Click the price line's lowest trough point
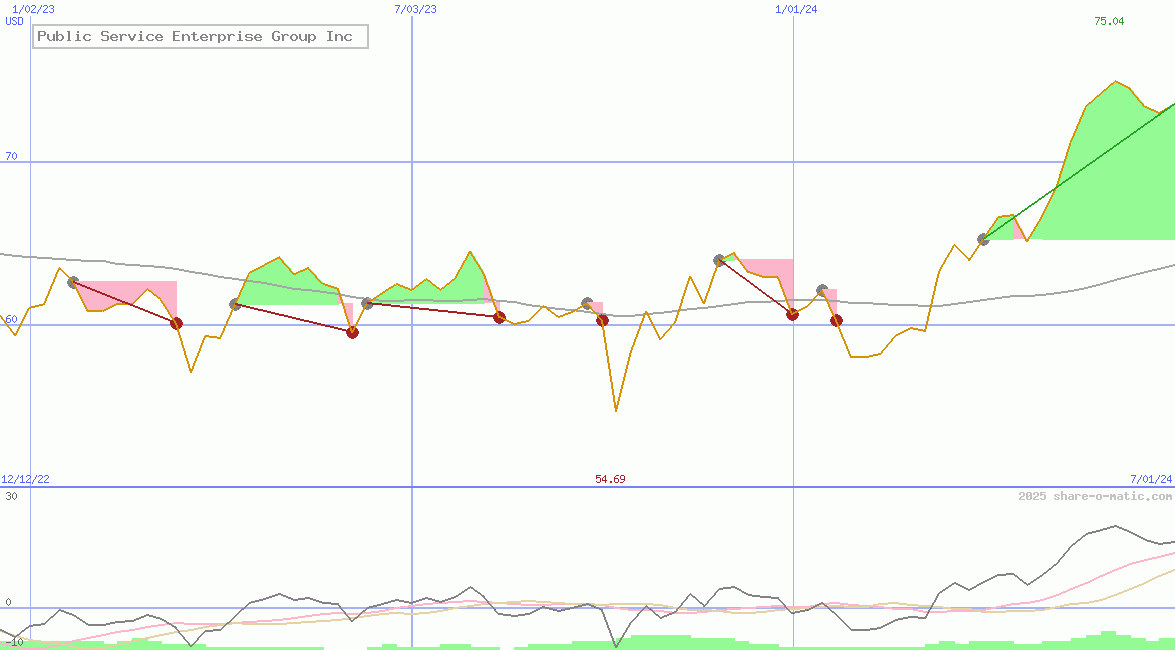 tap(616, 410)
